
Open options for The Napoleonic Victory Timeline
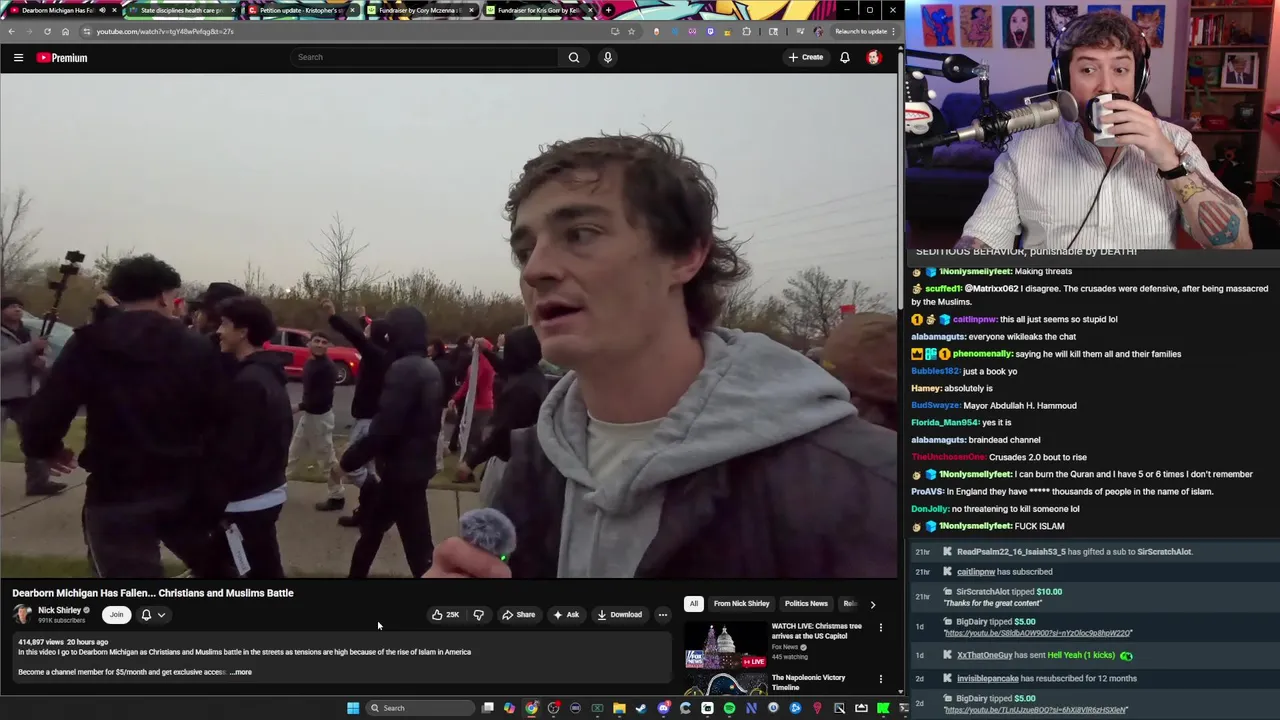881,679
